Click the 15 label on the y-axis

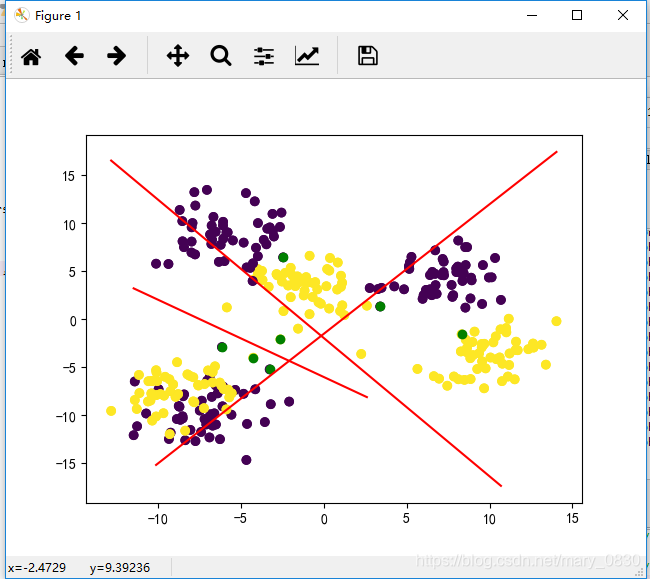coord(68,176)
